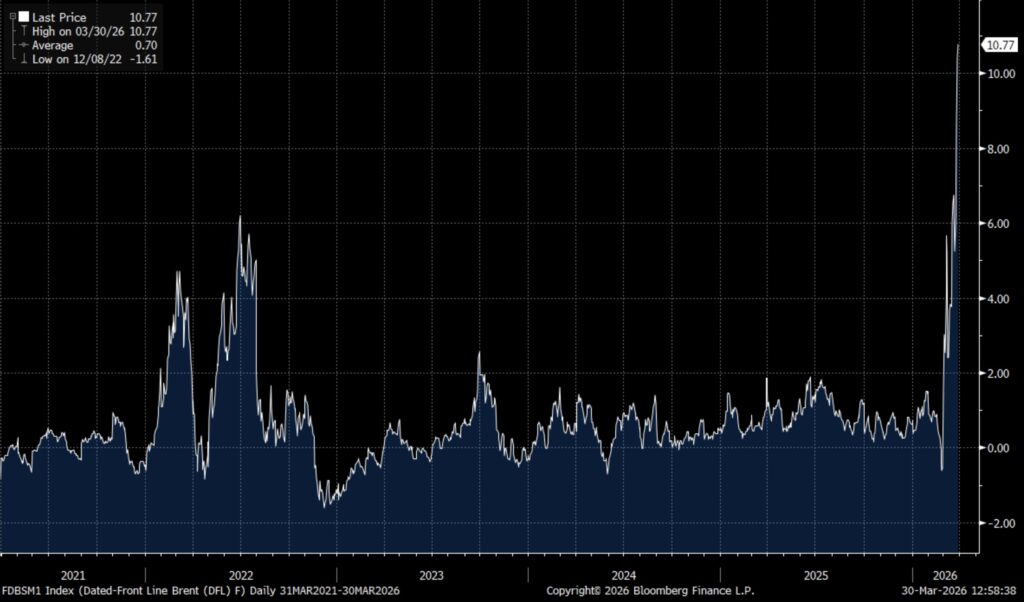Click the 10.77 last price axis tag
This screenshot has height=602, width=1024.
click(1000, 45)
